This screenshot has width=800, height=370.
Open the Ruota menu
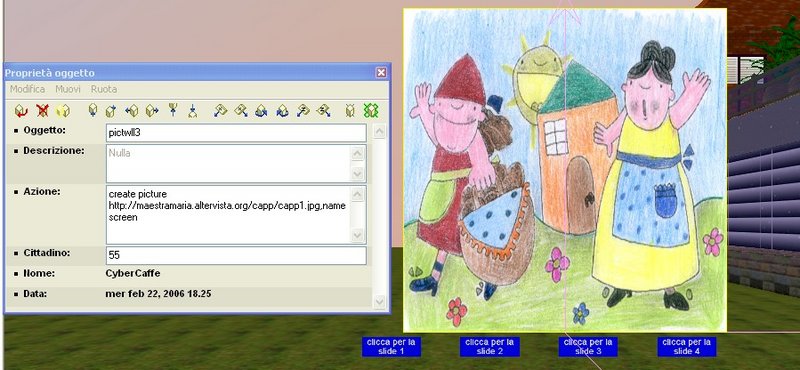[x=104, y=89]
